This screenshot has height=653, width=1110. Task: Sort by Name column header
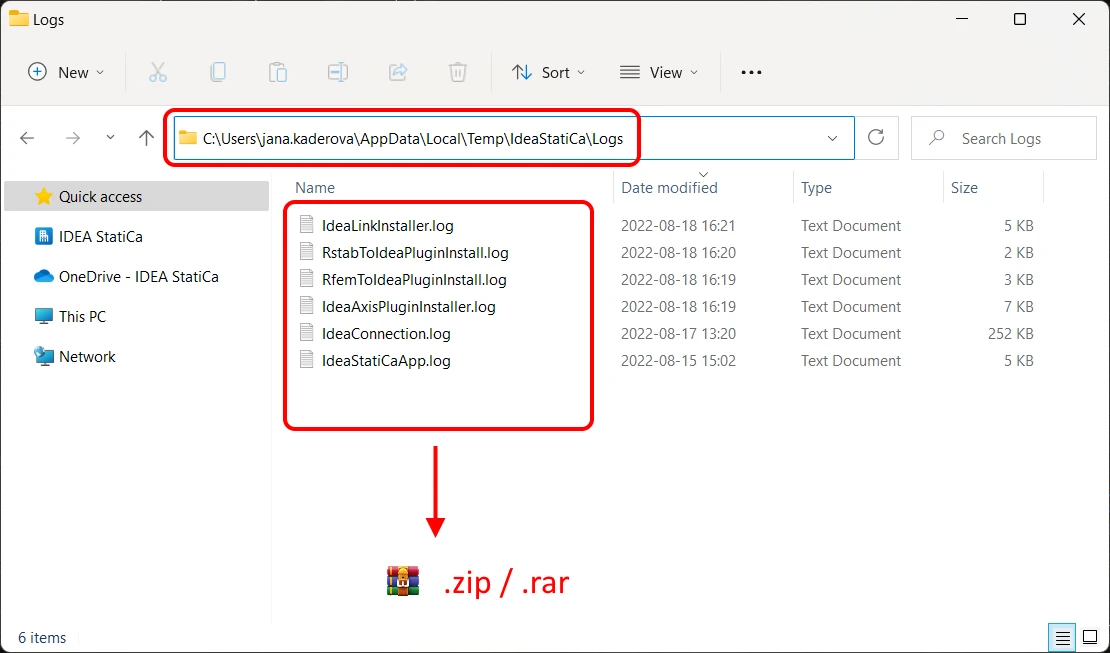click(x=315, y=188)
